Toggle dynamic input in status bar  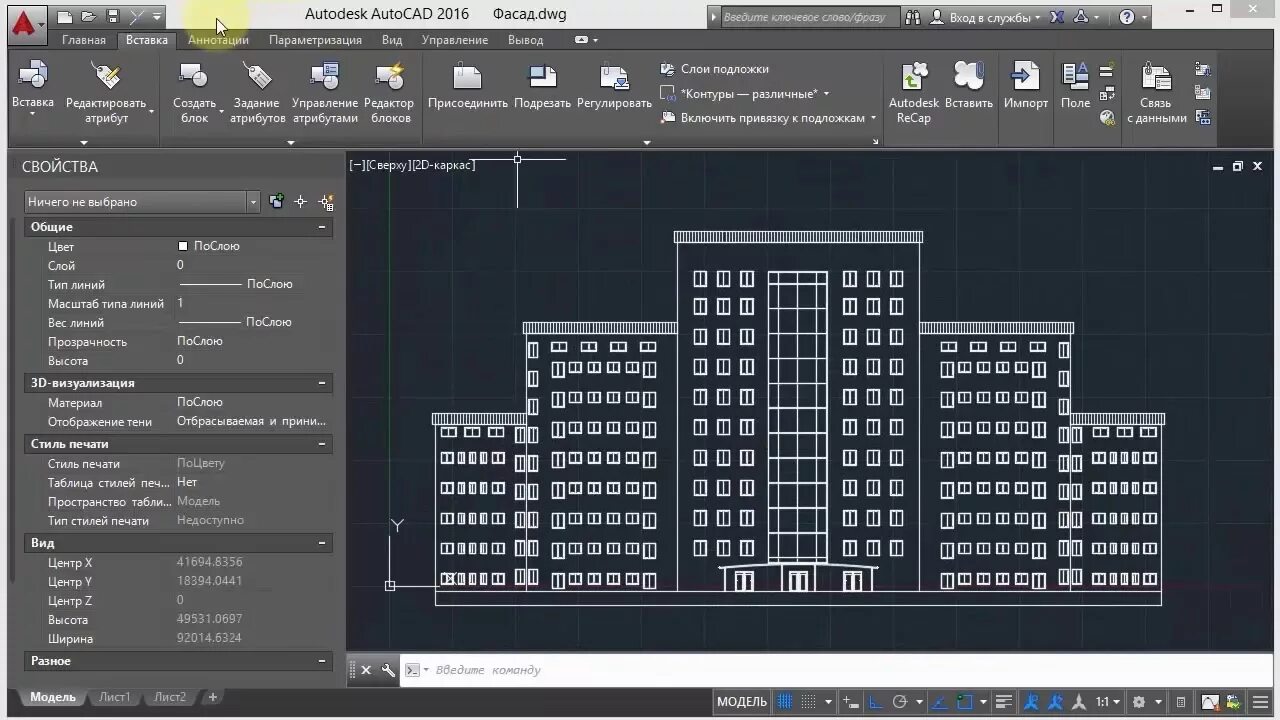(x=850, y=702)
